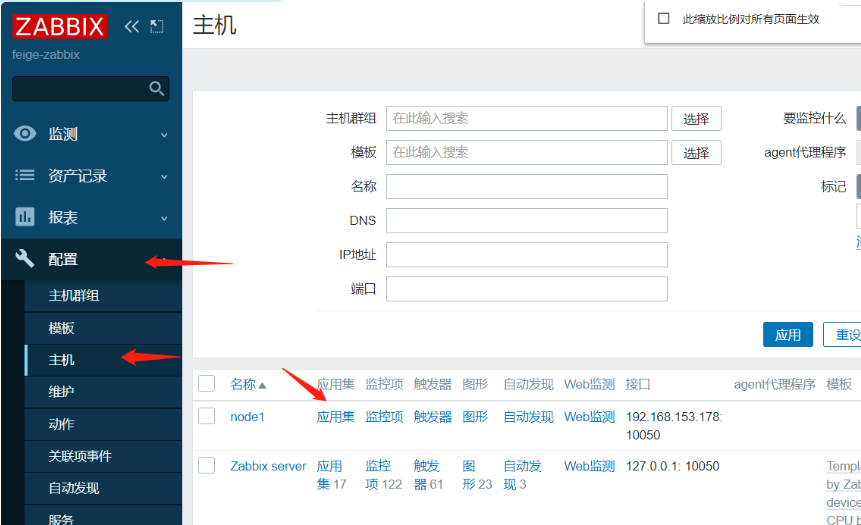The height and width of the screenshot is (525, 861).
Task: Click the Zabbix logo
Action: click(60, 27)
